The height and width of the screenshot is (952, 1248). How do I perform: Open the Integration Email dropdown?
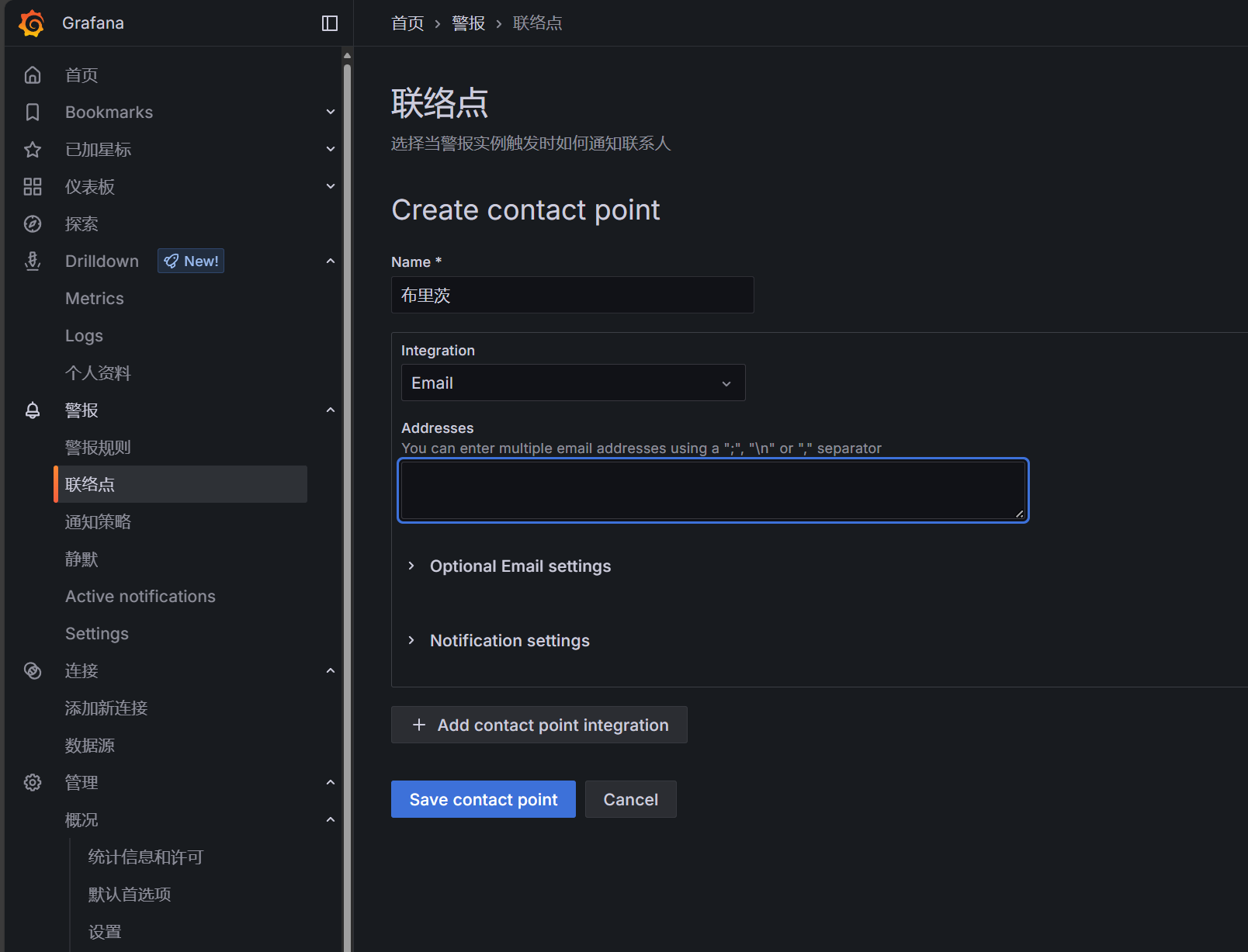coord(573,383)
